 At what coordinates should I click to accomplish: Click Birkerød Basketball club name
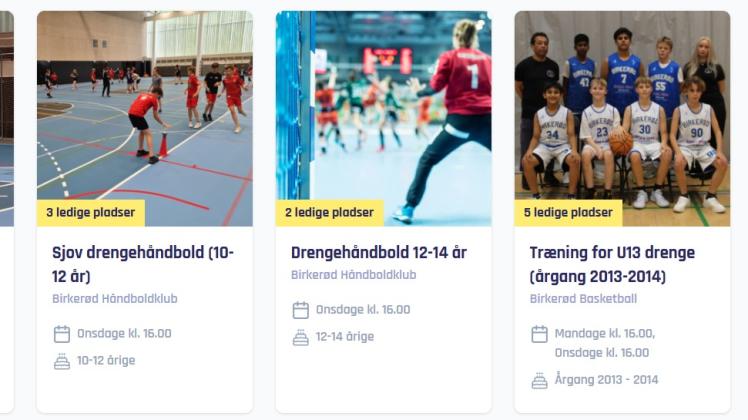pyautogui.click(x=583, y=299)
